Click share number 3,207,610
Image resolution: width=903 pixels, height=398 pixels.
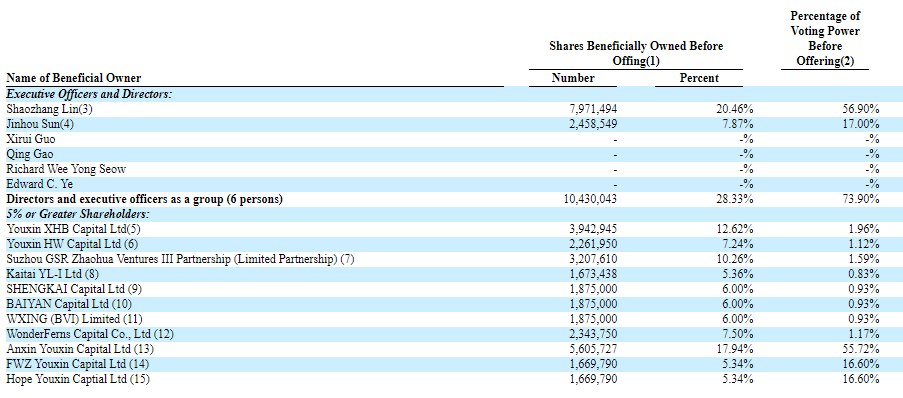(593, 259)
